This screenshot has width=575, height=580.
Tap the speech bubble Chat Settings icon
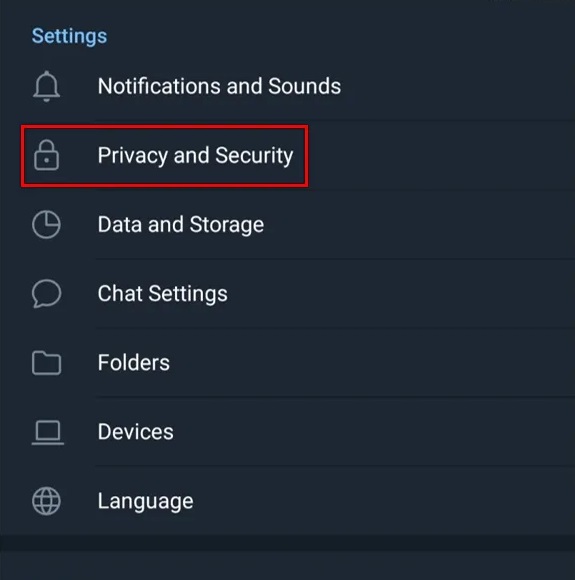46,294
